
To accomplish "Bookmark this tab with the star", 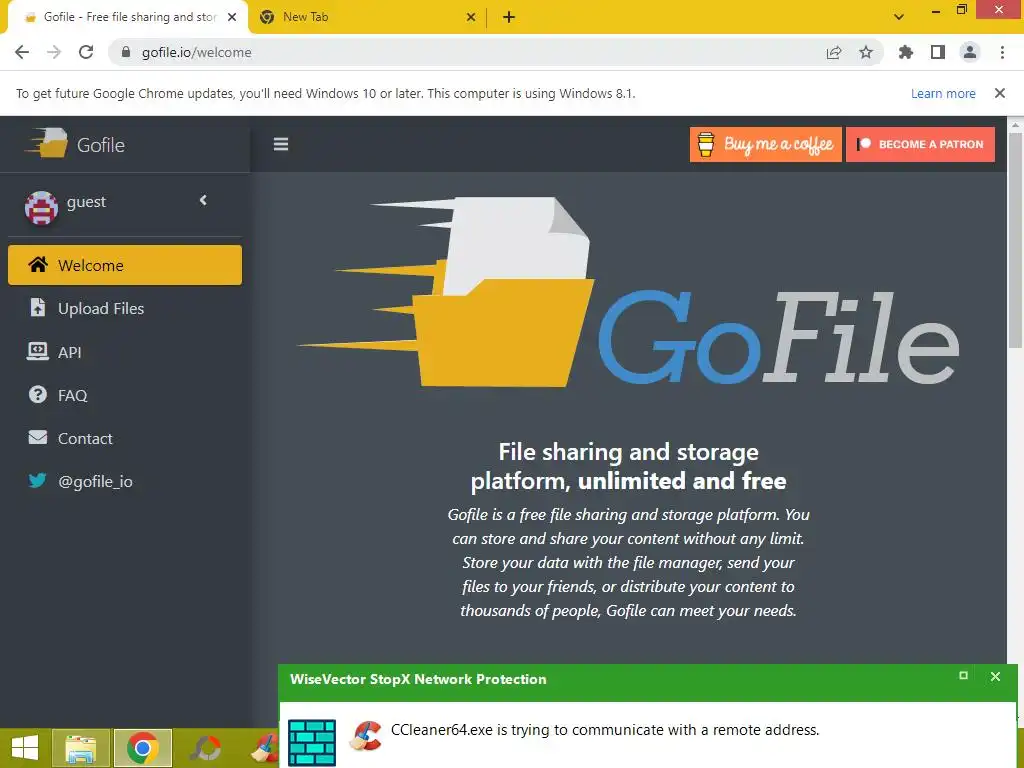I will 866,52.
